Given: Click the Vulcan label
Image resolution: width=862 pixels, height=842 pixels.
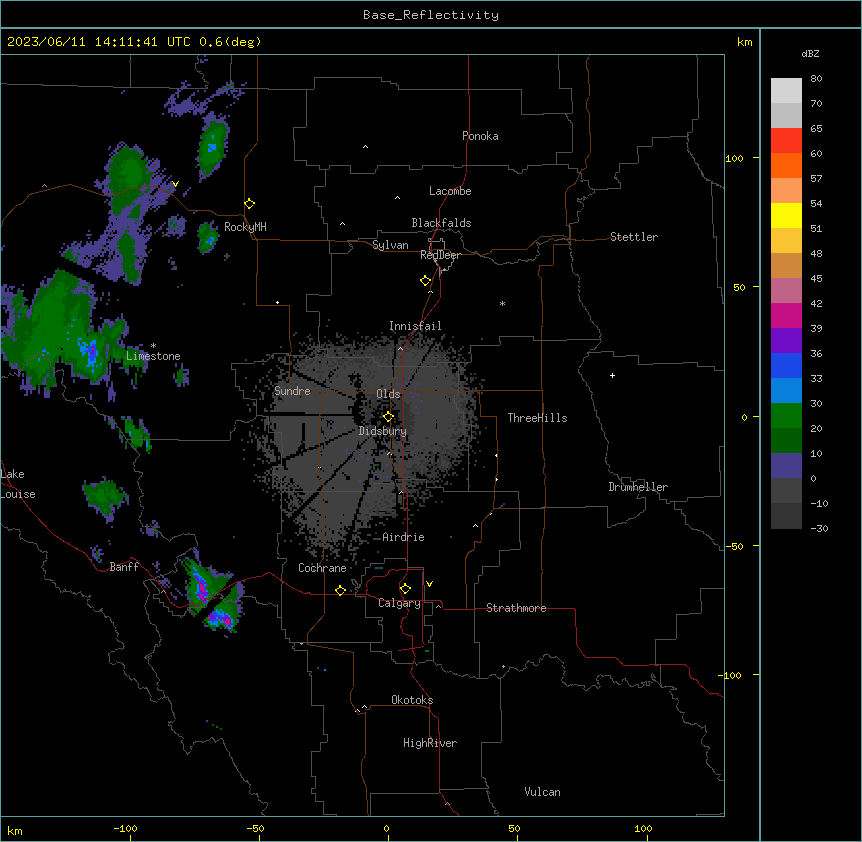Looking at the screenshot, I should tap(542, 792).
